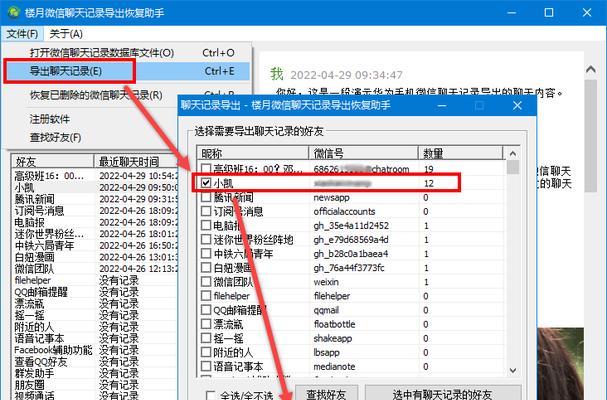Screen dimensions: 607x400
Task: Select 白妞漫画 in the main friend list
Action: coord(34,257)
